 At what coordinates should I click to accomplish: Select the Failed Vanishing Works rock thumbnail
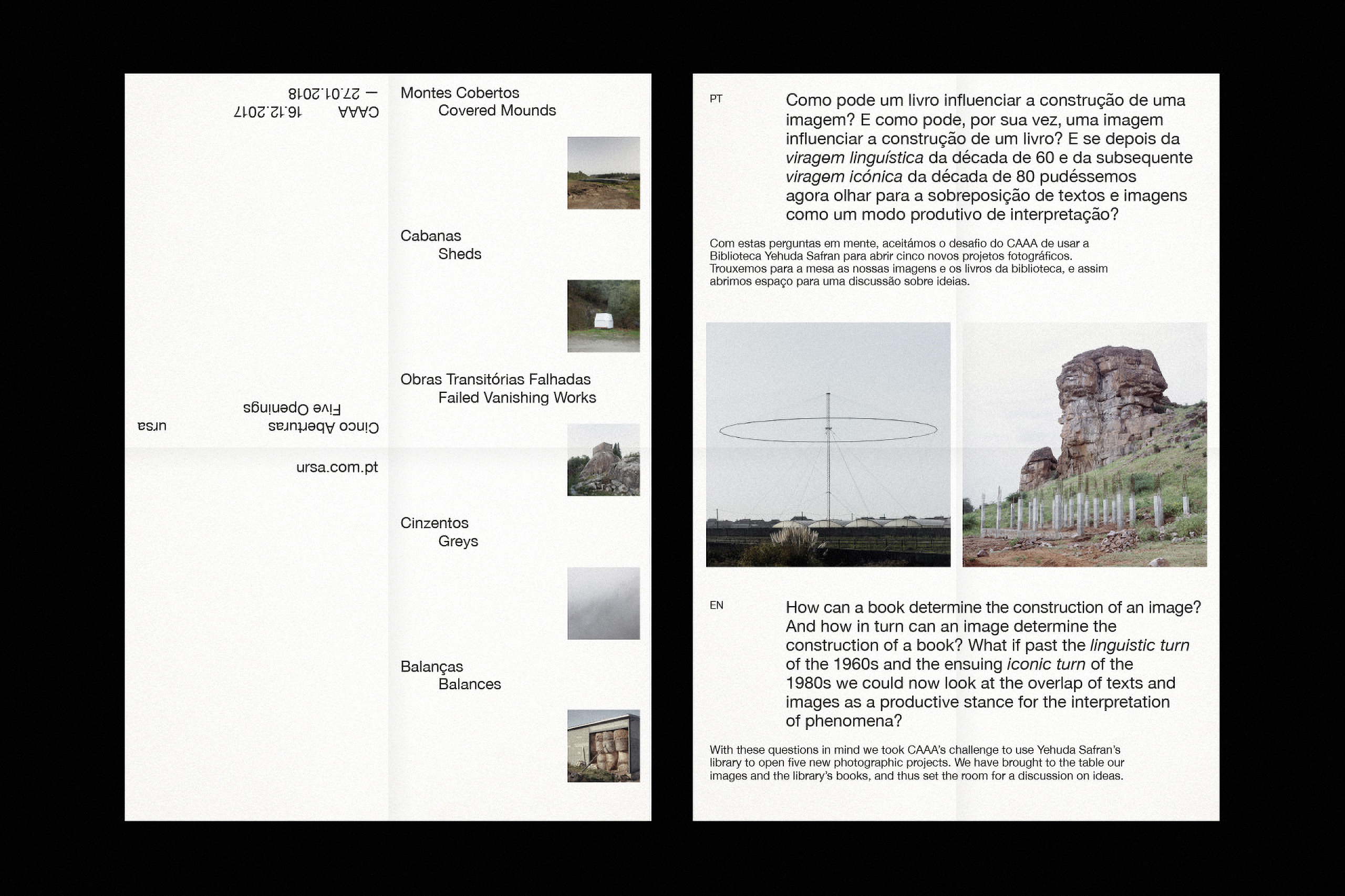tap(603, 460)
